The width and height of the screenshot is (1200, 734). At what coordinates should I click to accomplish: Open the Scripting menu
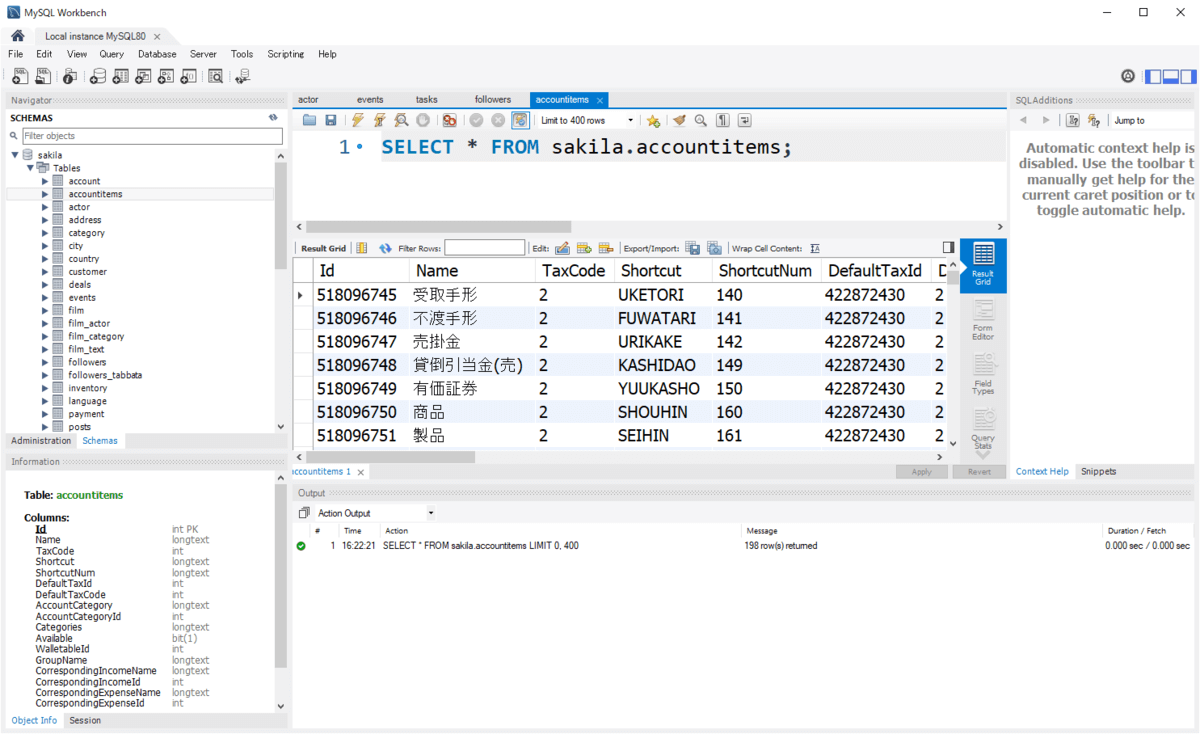coord(286,54)
